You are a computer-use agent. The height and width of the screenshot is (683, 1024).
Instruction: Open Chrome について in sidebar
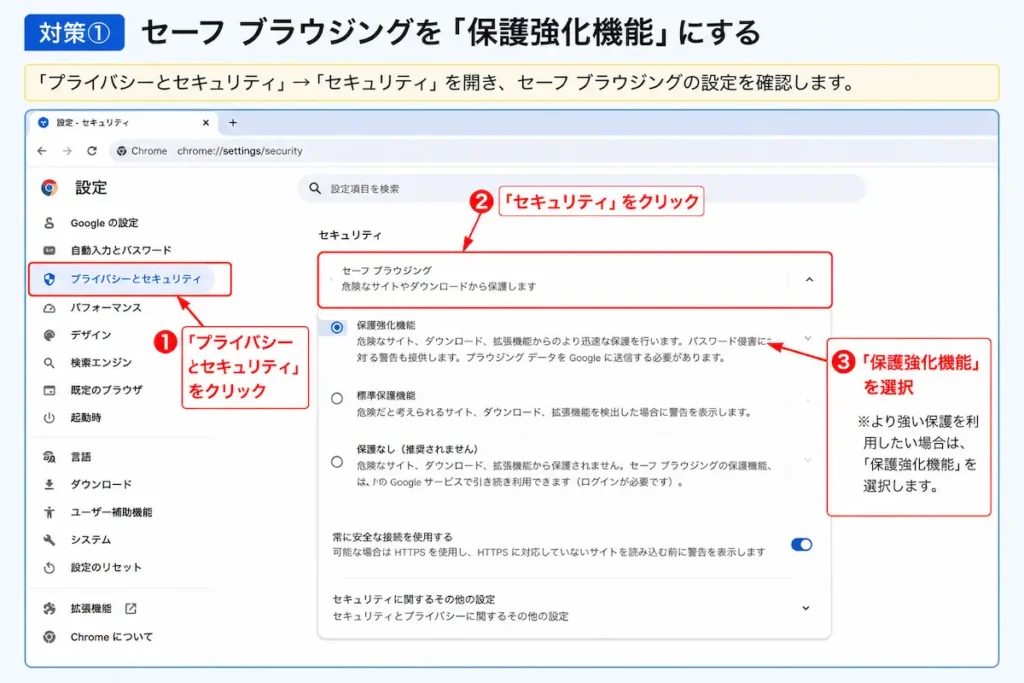[112, 637]
